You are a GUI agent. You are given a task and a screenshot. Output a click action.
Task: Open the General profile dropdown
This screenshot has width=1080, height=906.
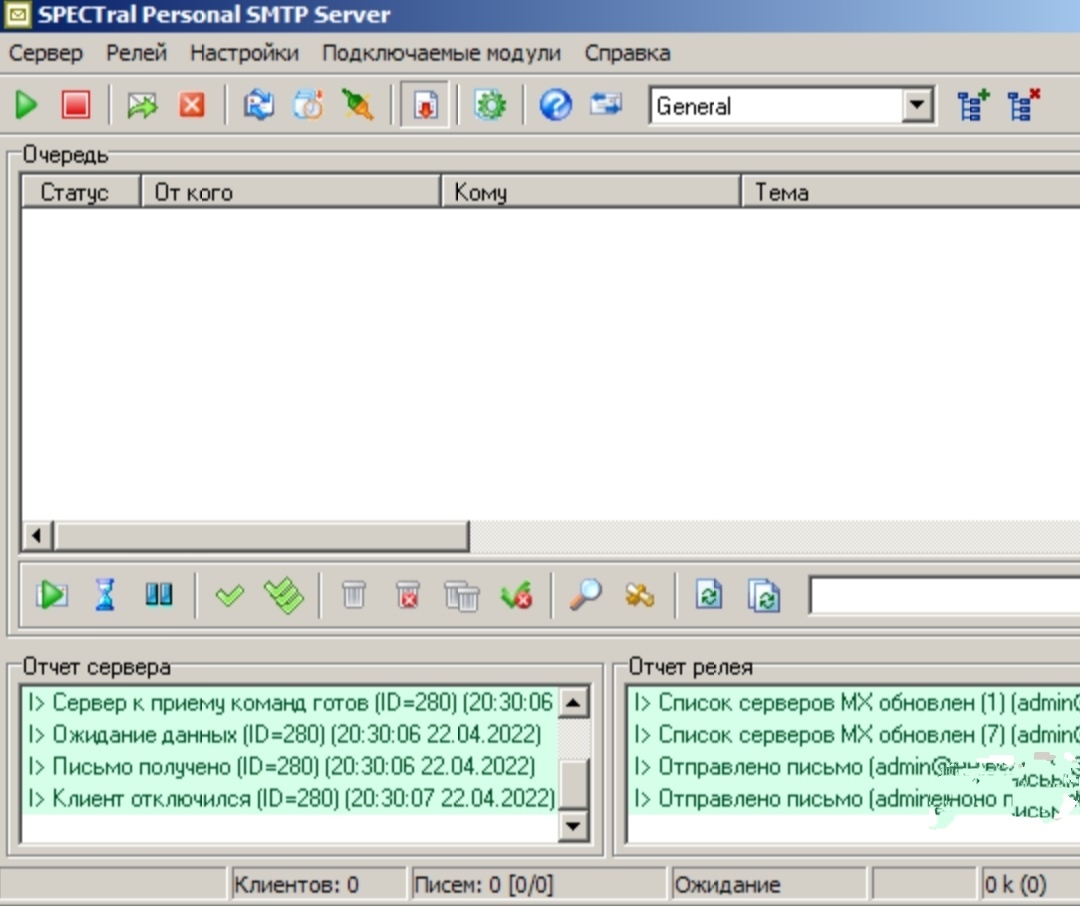click(917, 105)
